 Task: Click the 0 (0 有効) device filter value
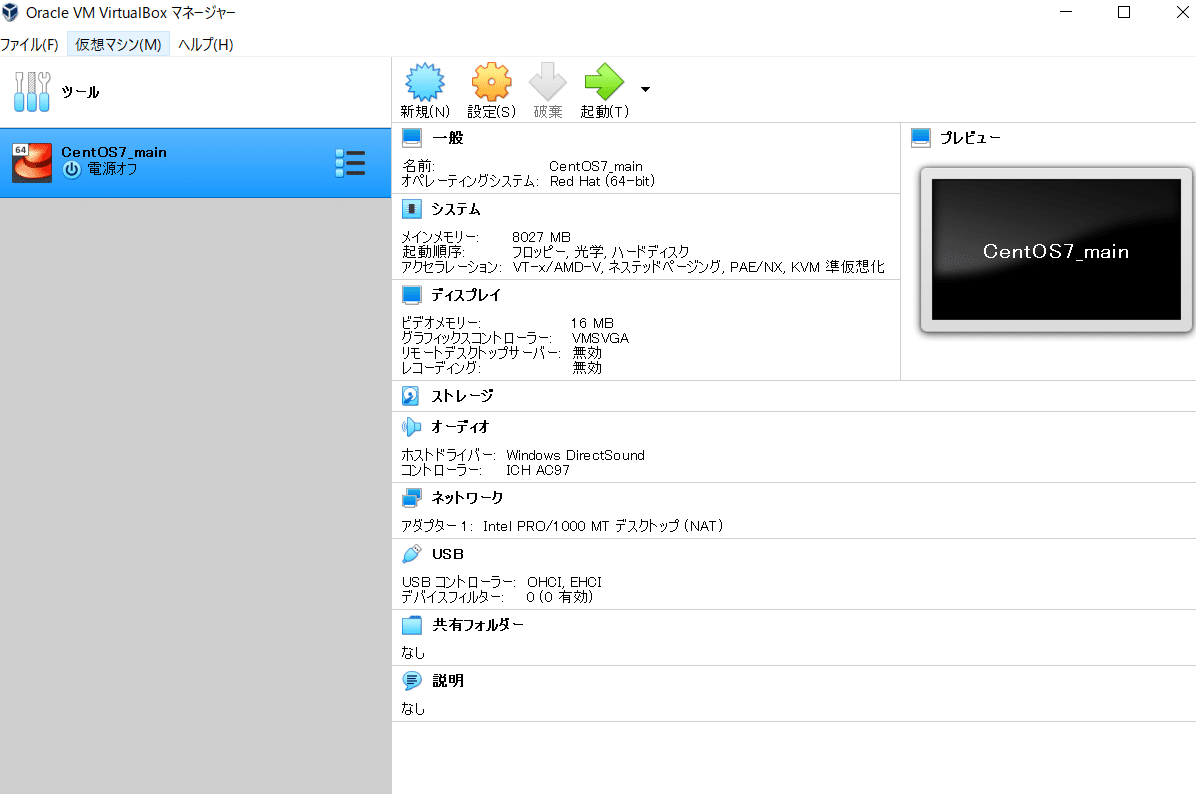[559, 597]
